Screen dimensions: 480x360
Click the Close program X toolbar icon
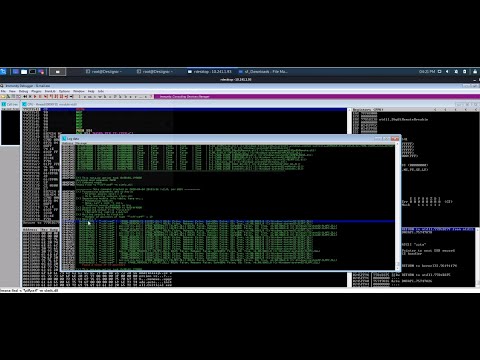point(30,97)
